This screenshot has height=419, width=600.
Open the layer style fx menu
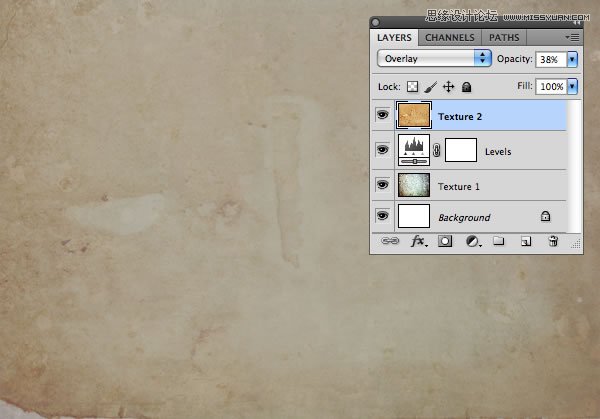pos(418,241)
